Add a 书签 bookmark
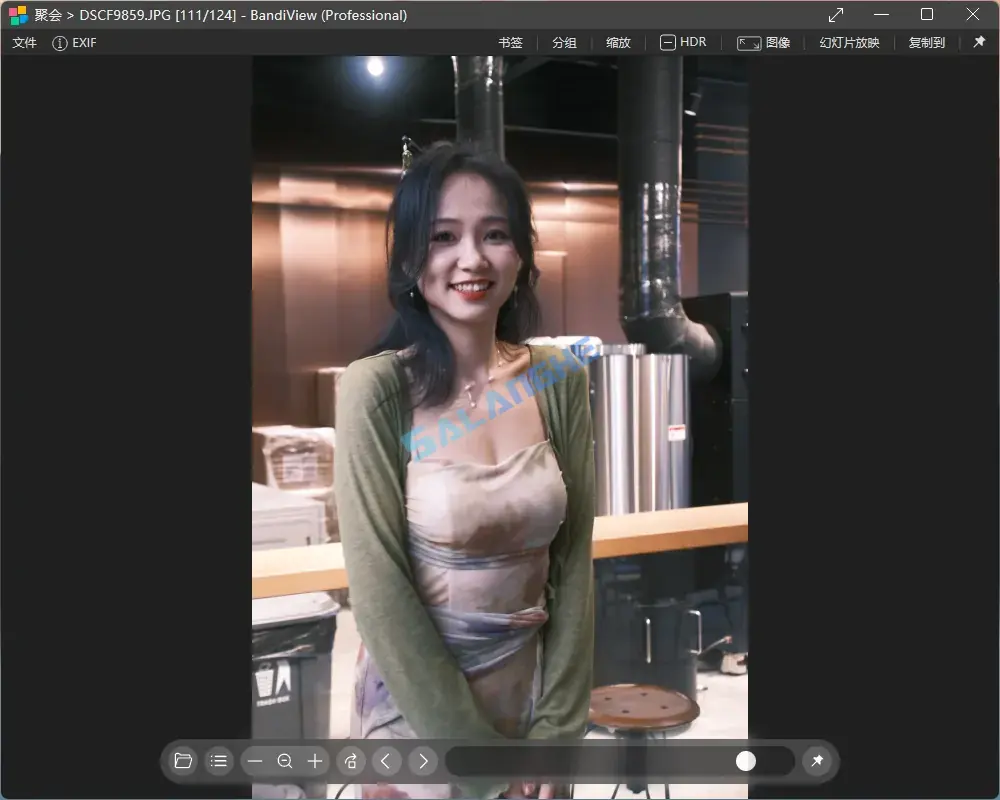The height and width of the screenshot is (800, 1000). point(510,42)
